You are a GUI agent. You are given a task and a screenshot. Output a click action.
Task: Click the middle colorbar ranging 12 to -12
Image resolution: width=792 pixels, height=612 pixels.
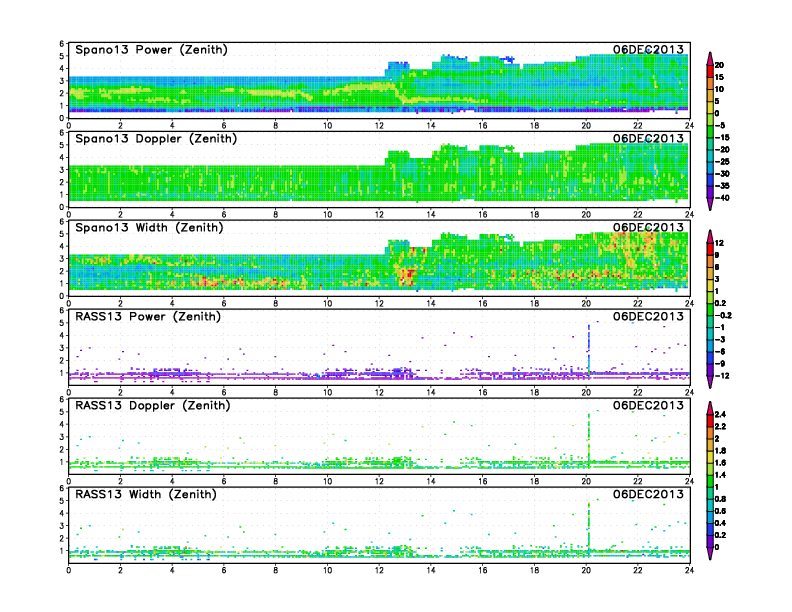[710, 309]
